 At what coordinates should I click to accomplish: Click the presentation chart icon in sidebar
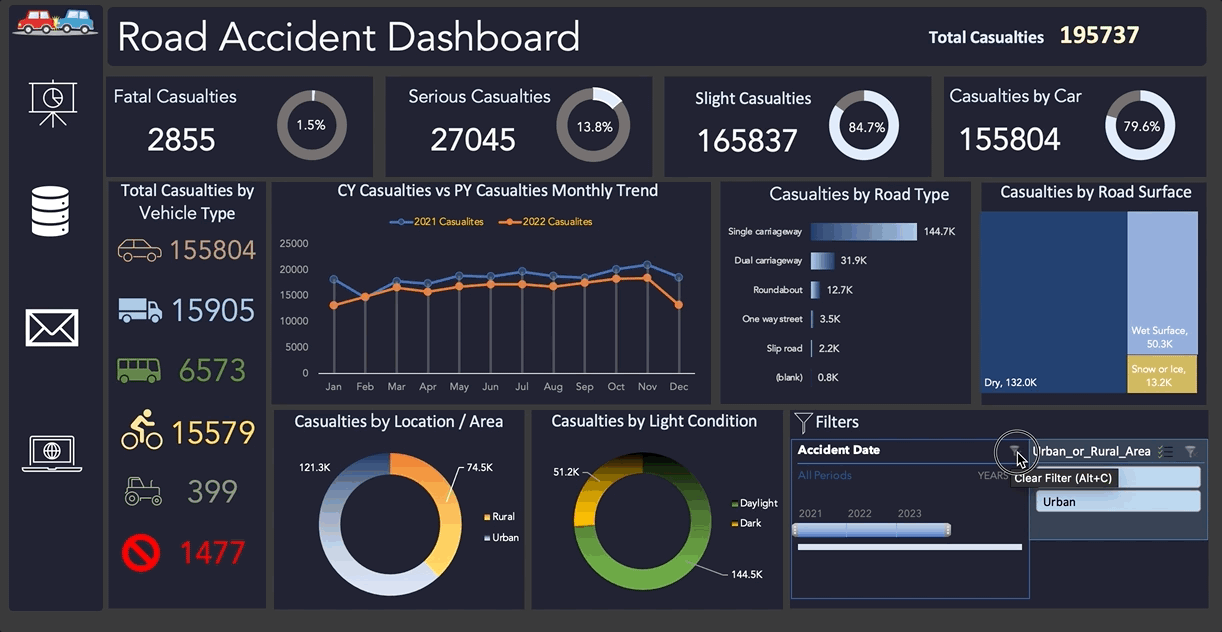coord(52,102)
